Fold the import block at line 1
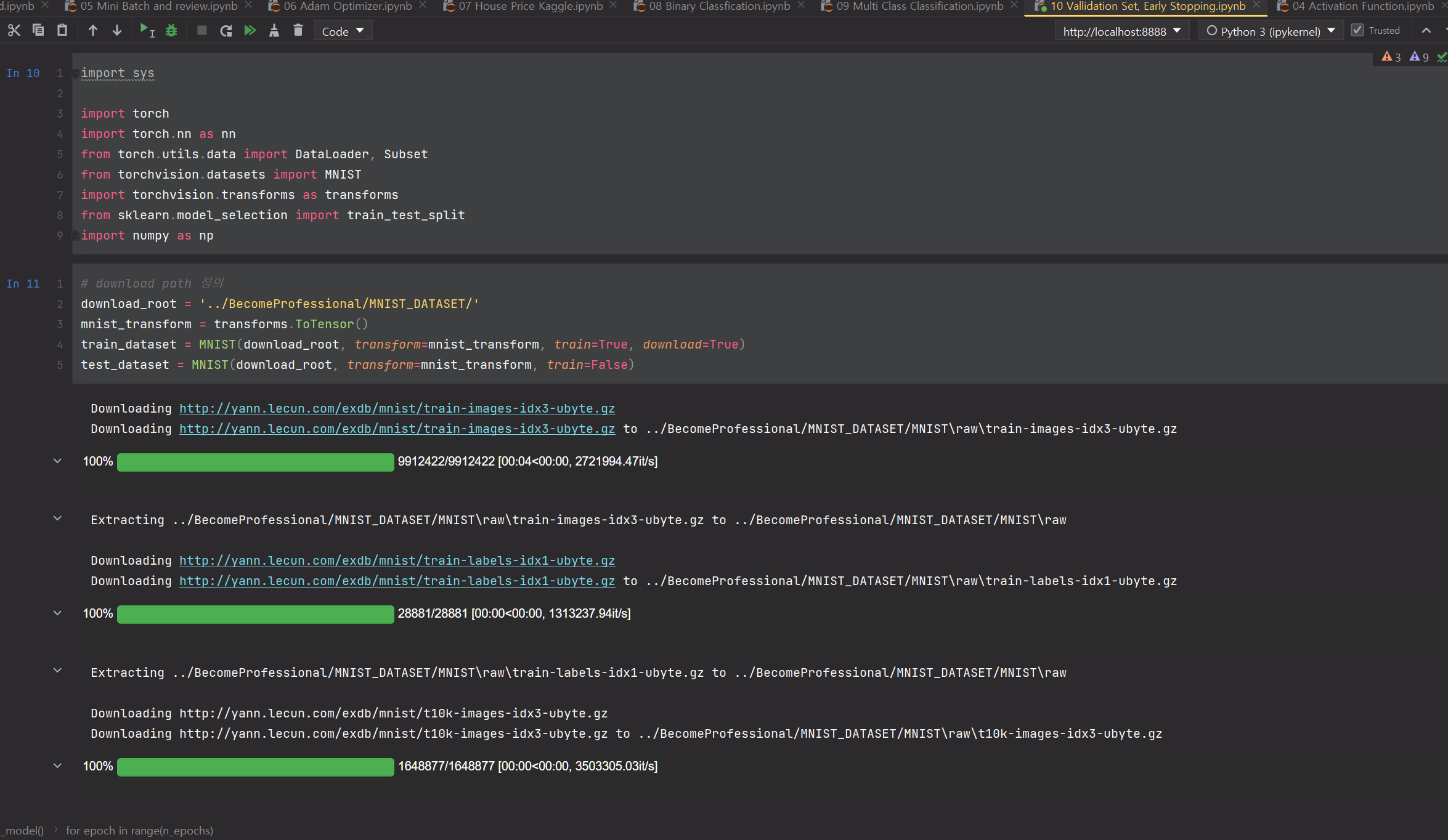The width and height of the screenshot is (1448, 840). pyautogui.click(x=75, y=73)
